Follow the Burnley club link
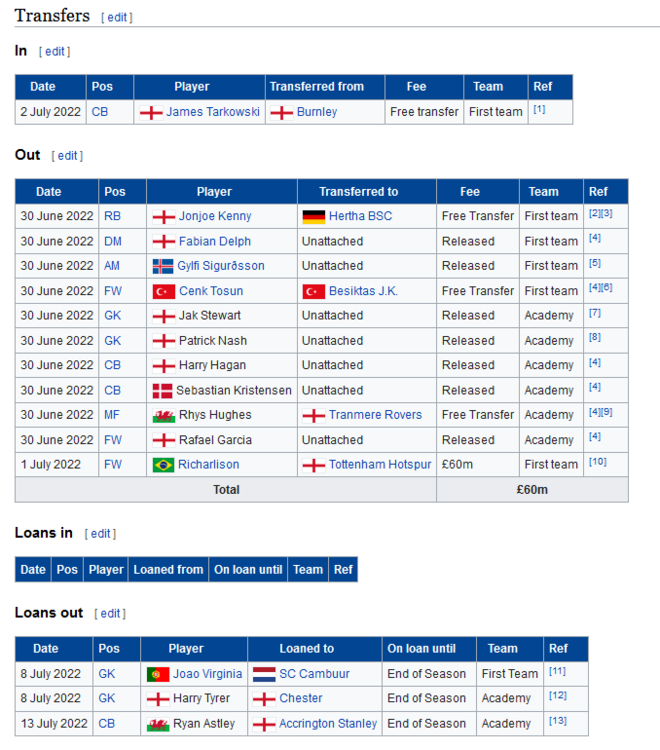 click(317, 112)
